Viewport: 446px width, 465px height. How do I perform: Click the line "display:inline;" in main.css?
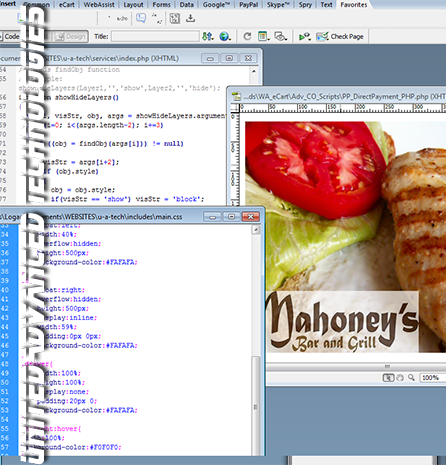coord(67,318)
